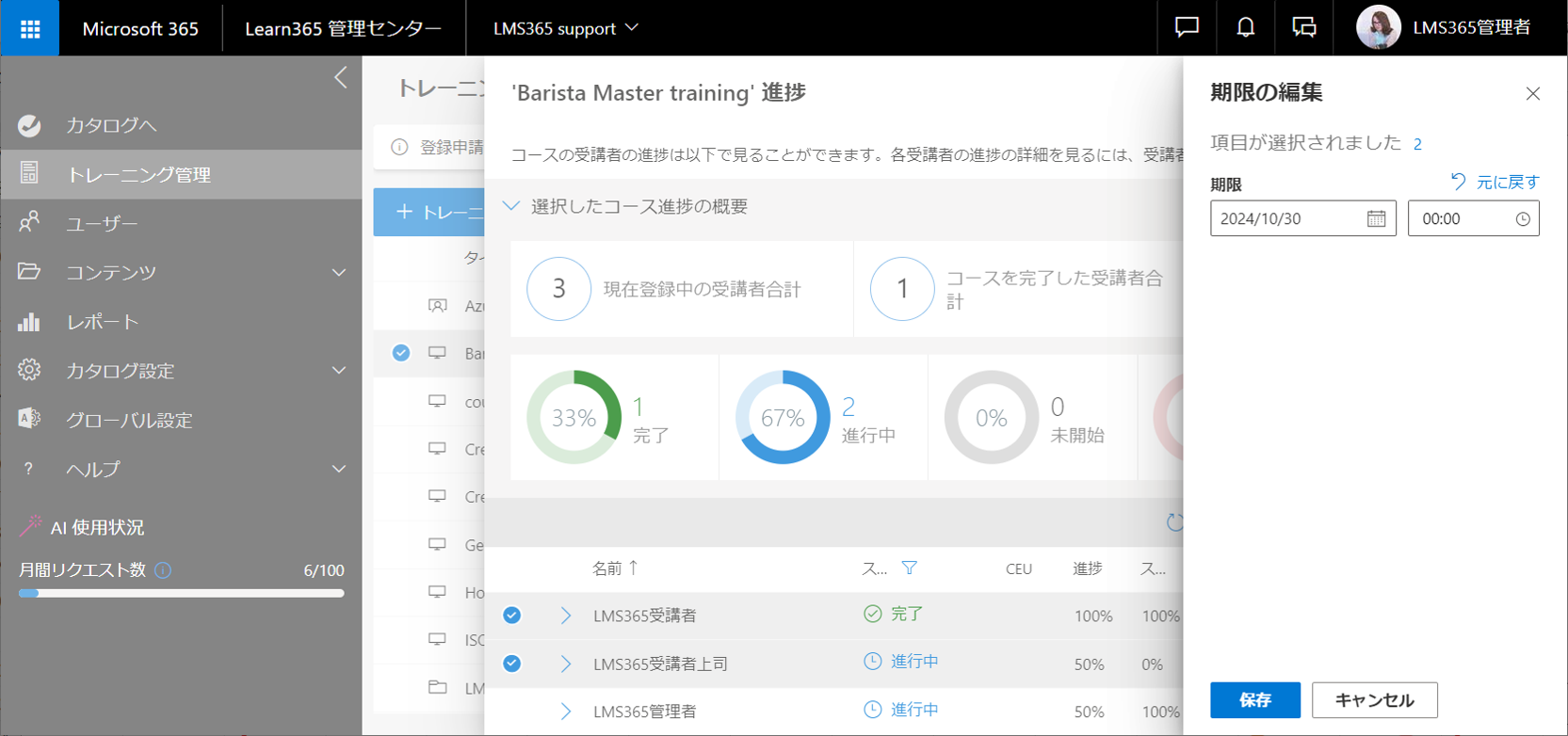Collapse 選択したコース進捗の概要 section
The height and width of the screenshot is (736, 1568).
tap(511, 206)
